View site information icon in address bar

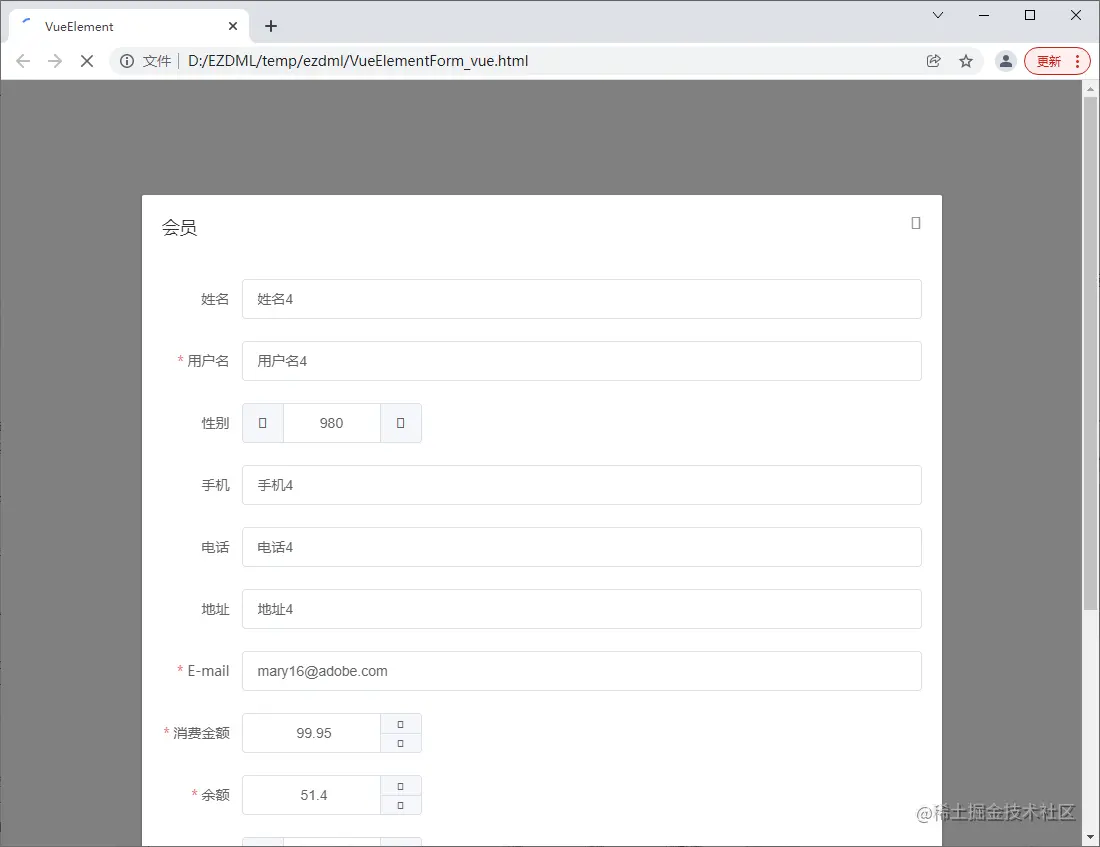[127, 61]
